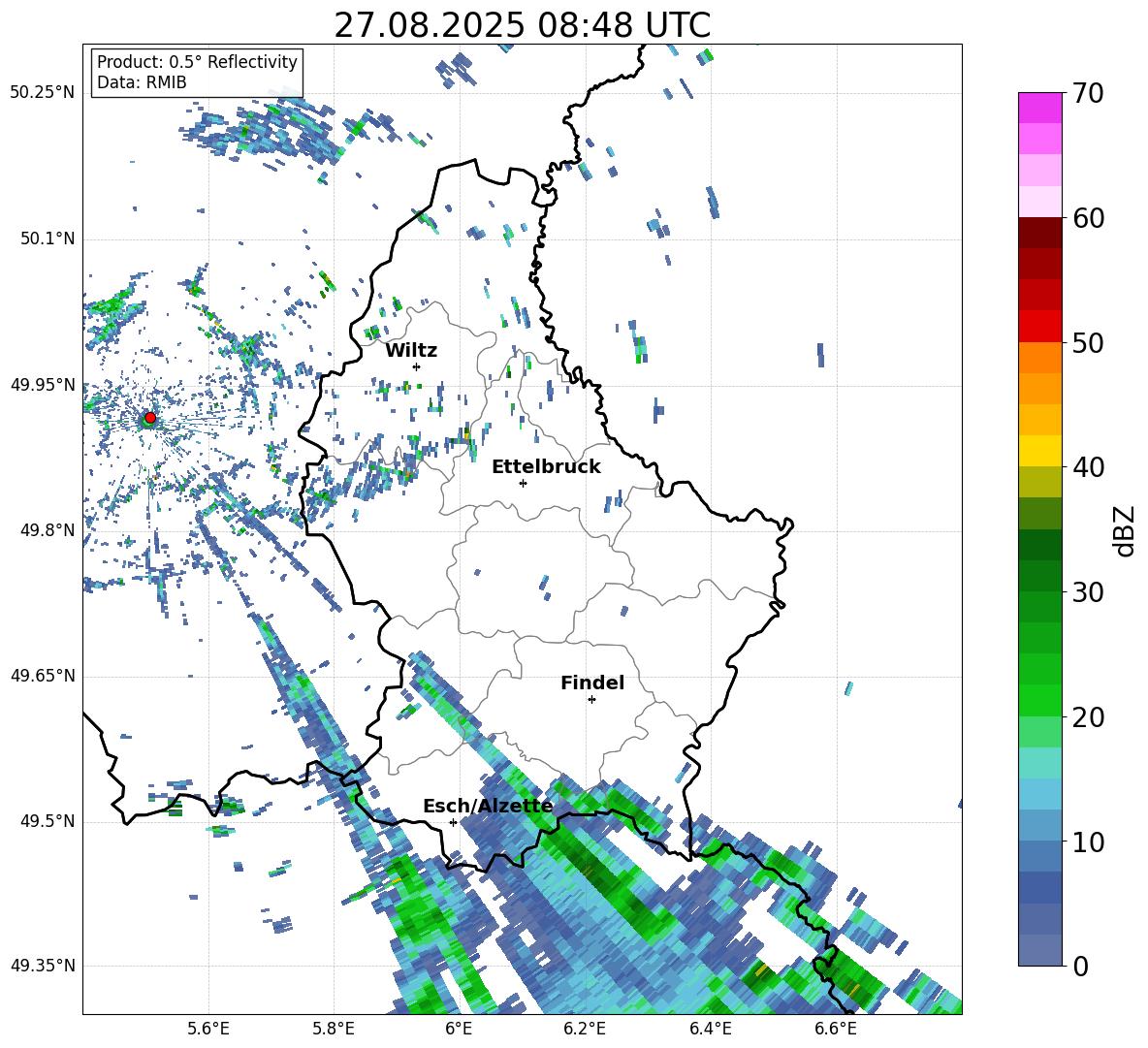1148x1048 pixels.
Task: Click the Wiltz city label
Action: pyautogui.click(x=411, y=351)
